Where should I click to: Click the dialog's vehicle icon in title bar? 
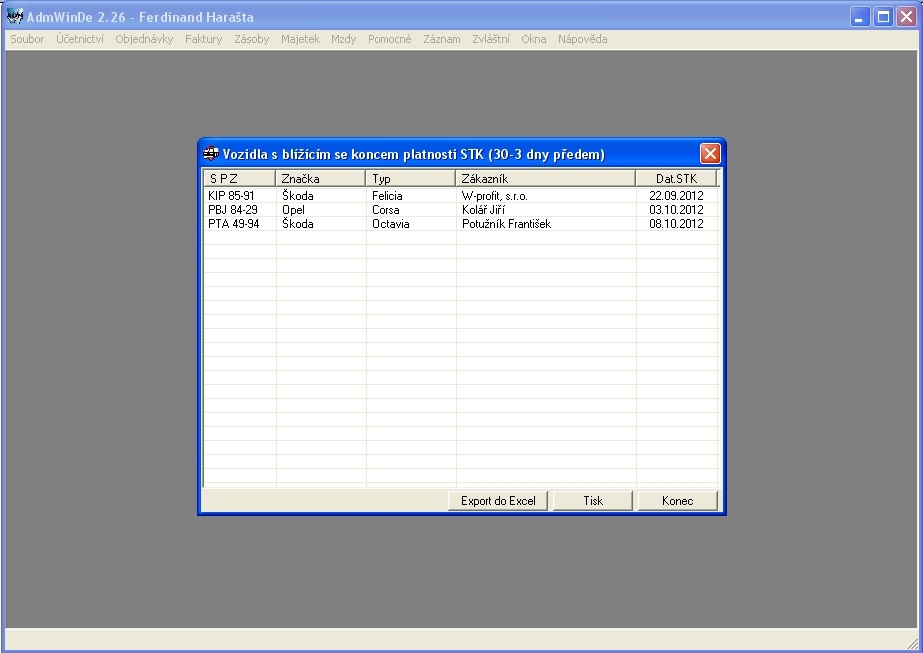pos(211,154)
